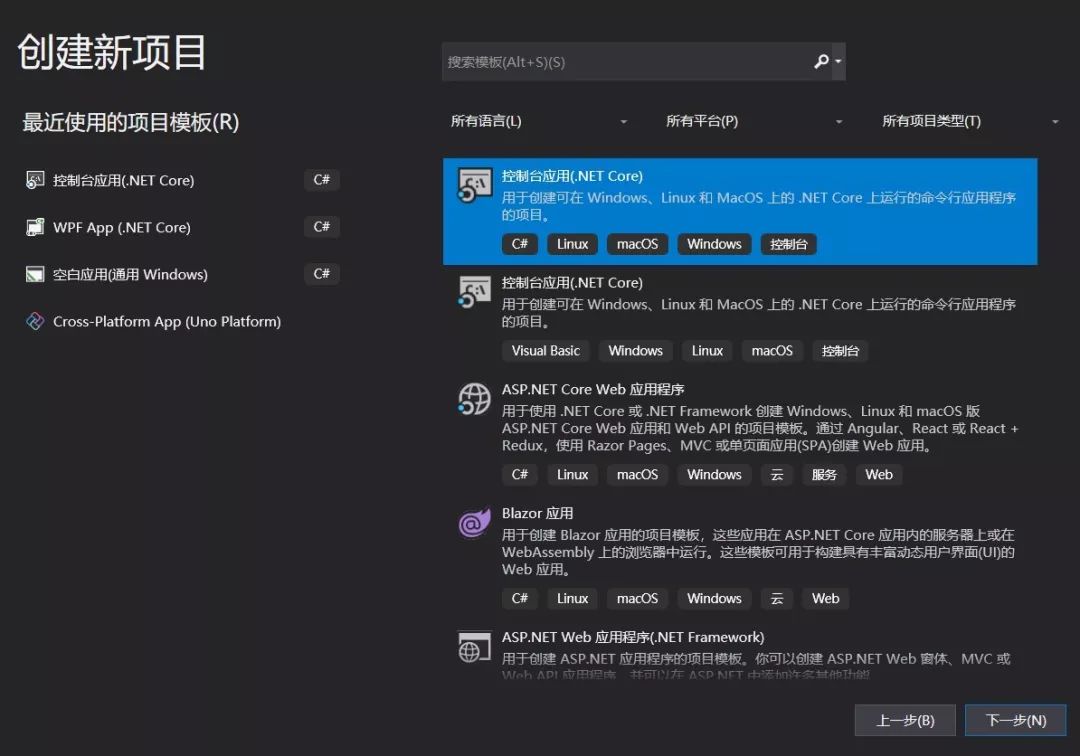Open the 所有语言(L) language filter

click(539, 121)
